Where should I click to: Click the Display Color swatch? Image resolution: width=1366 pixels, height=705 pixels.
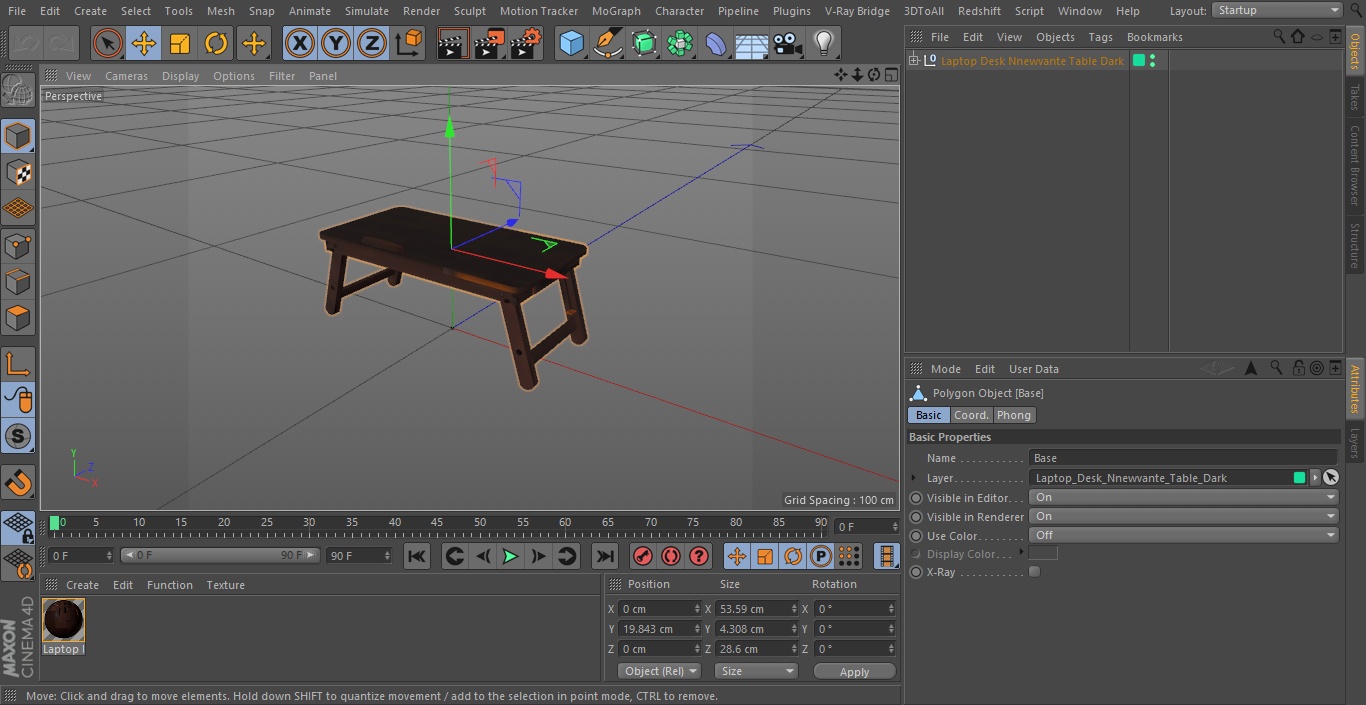click(x=1043, y=553)
